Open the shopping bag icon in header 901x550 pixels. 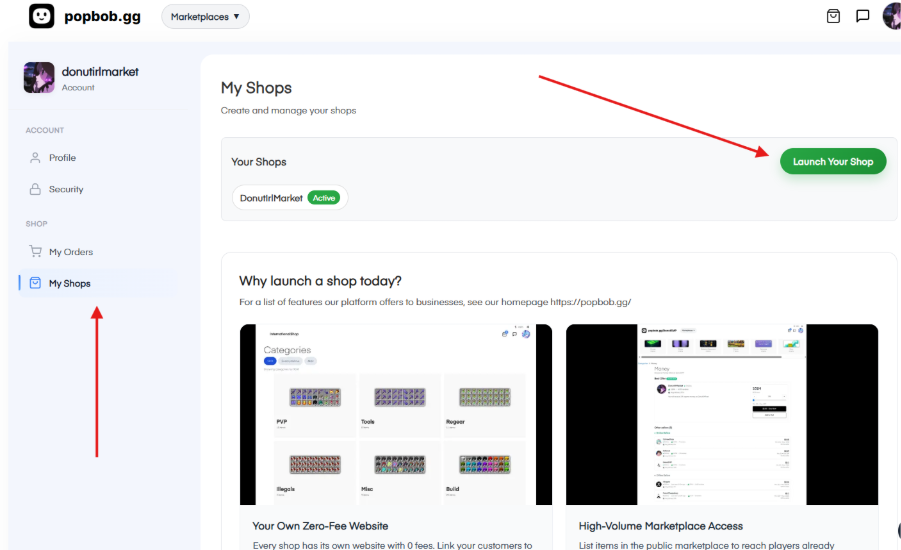833,16
